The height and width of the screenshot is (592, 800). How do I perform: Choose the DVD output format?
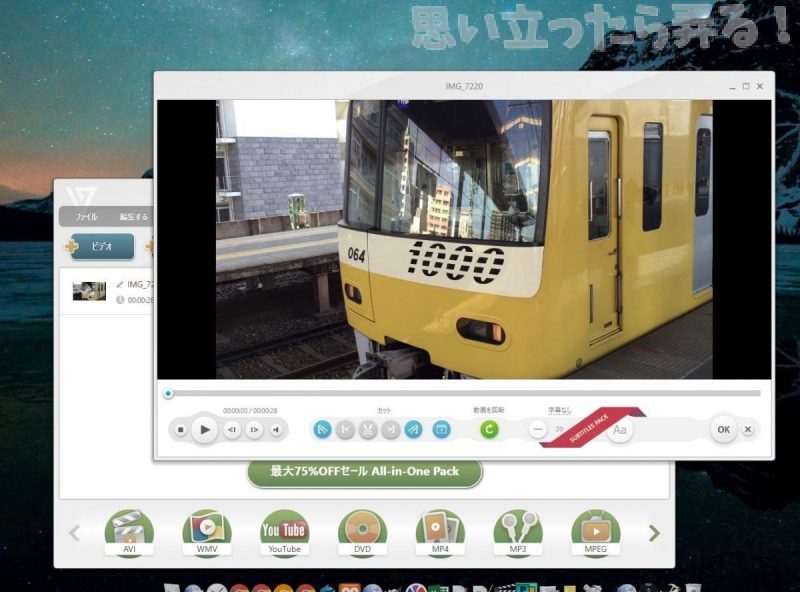pos(362,533)
